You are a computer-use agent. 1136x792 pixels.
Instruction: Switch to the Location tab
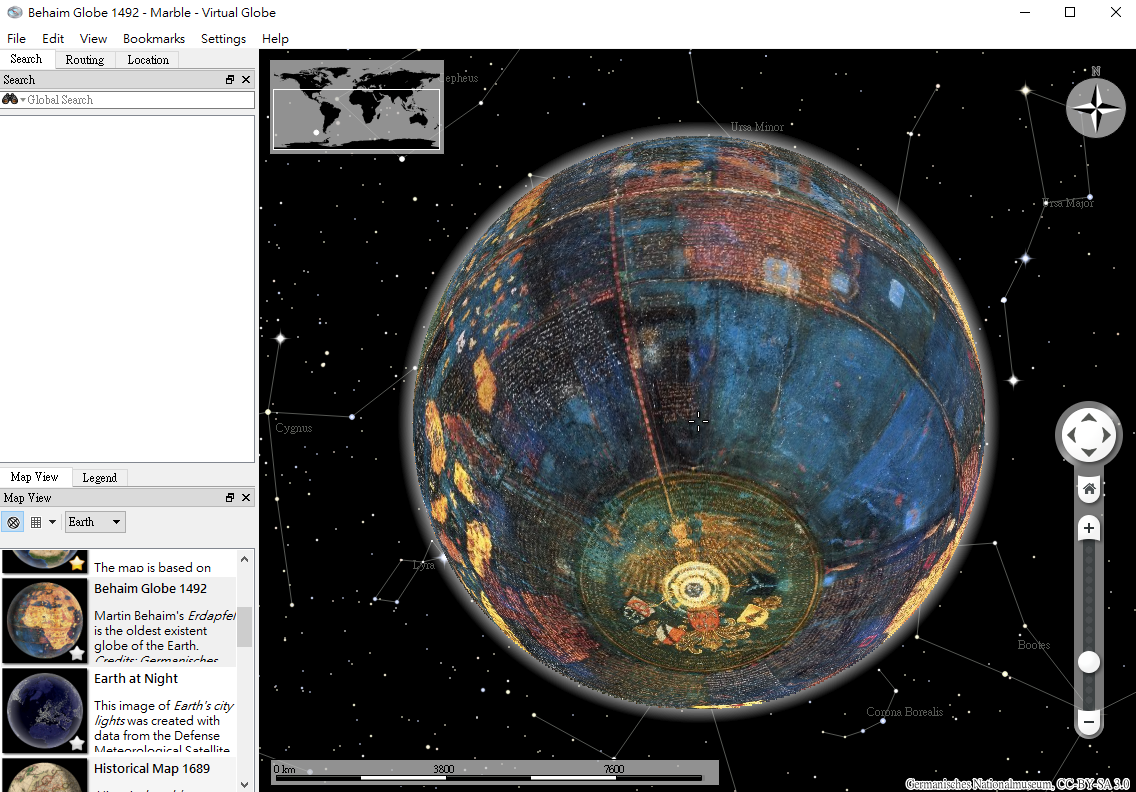point(148,60)
